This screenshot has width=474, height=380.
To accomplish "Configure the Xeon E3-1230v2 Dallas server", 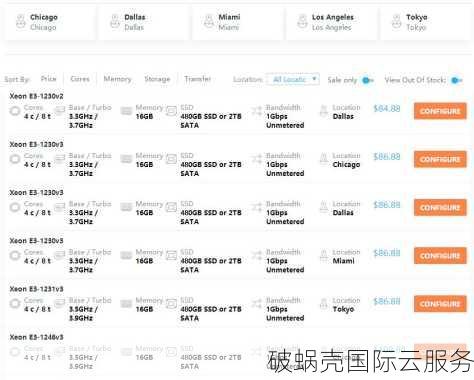I will click(440, 111).
